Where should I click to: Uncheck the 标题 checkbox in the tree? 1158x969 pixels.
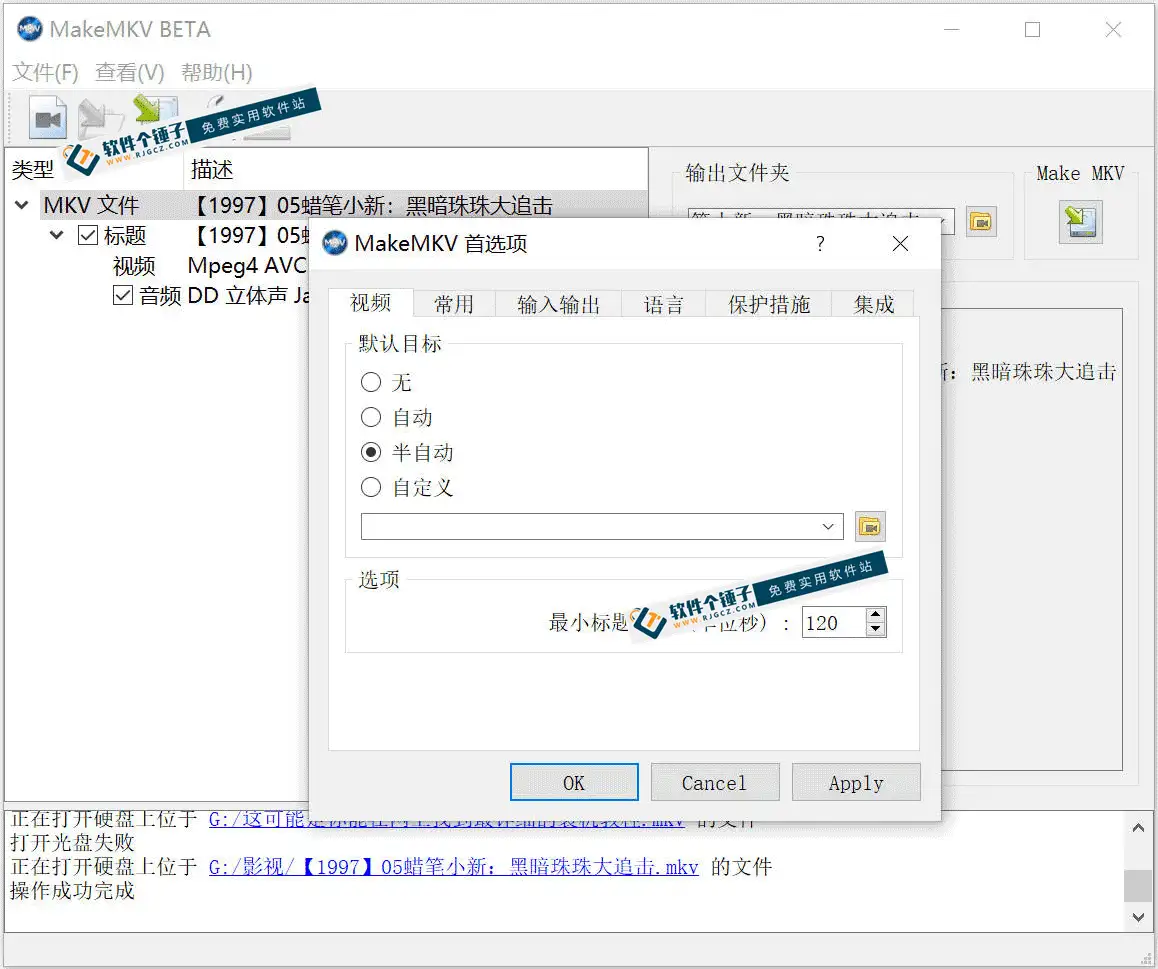pyautogui.click(x=88, y=236)
